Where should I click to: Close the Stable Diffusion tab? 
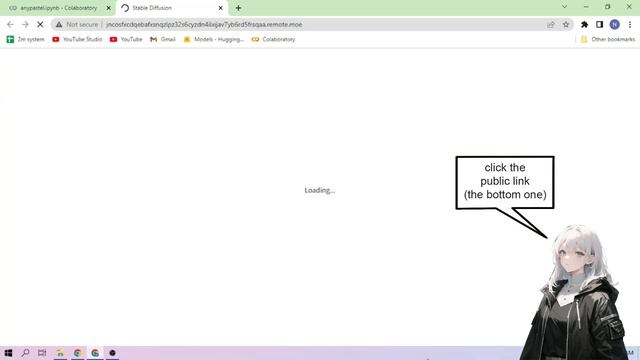pos(220,8)
